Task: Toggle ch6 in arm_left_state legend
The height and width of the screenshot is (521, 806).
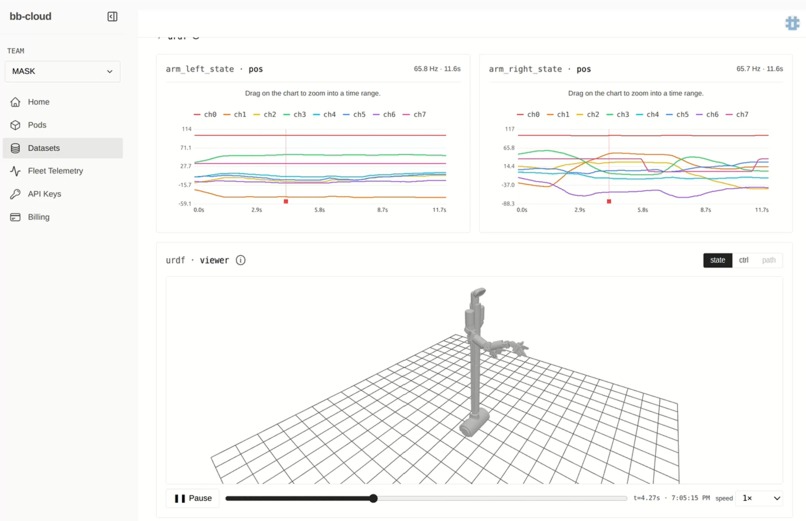Action: click(x=384, y=115)
